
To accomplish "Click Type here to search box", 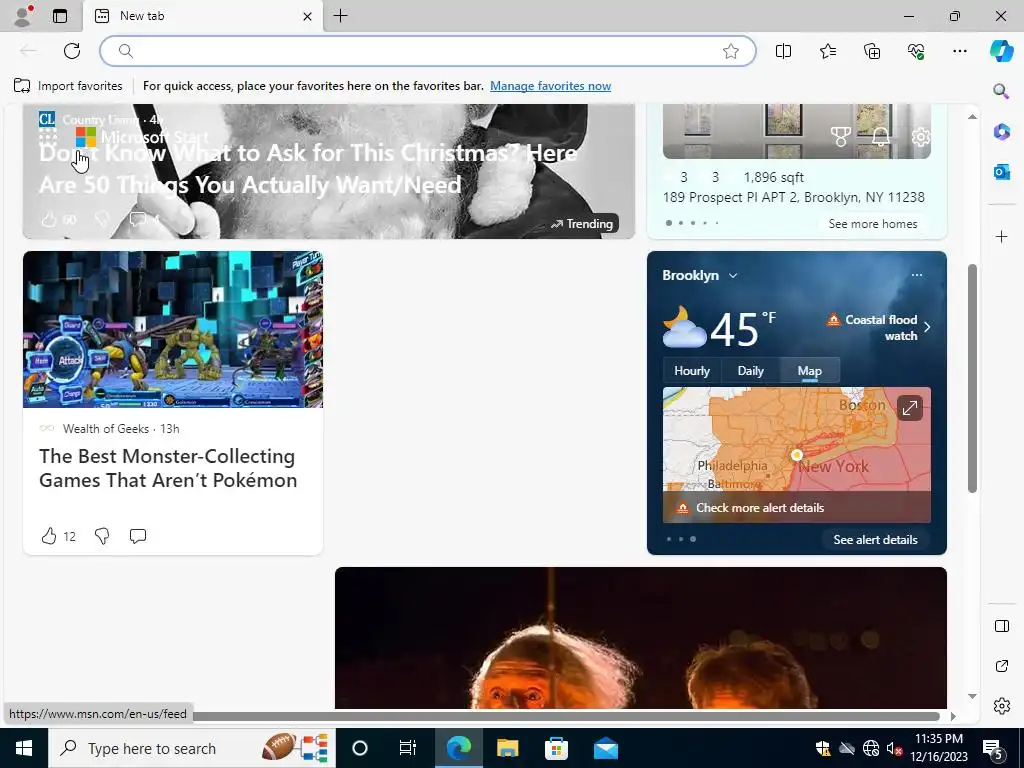I will click(x=192, y=748).
